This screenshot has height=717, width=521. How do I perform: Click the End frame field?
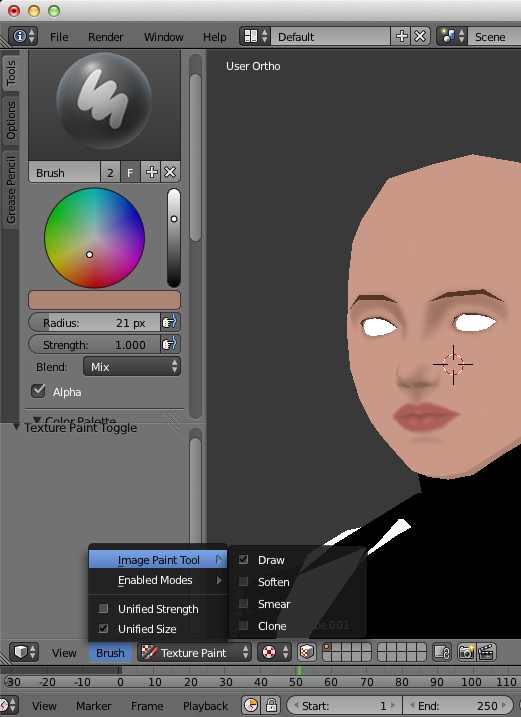tap(460, 705)
